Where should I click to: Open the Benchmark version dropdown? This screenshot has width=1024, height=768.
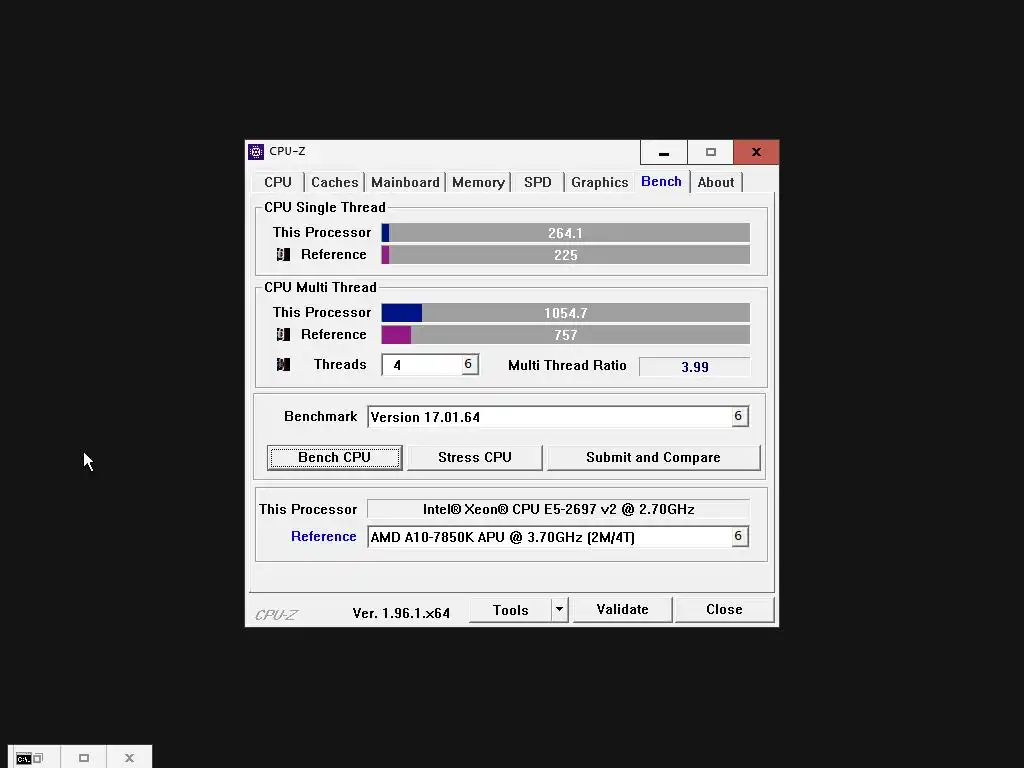click(x=739, y=416)
